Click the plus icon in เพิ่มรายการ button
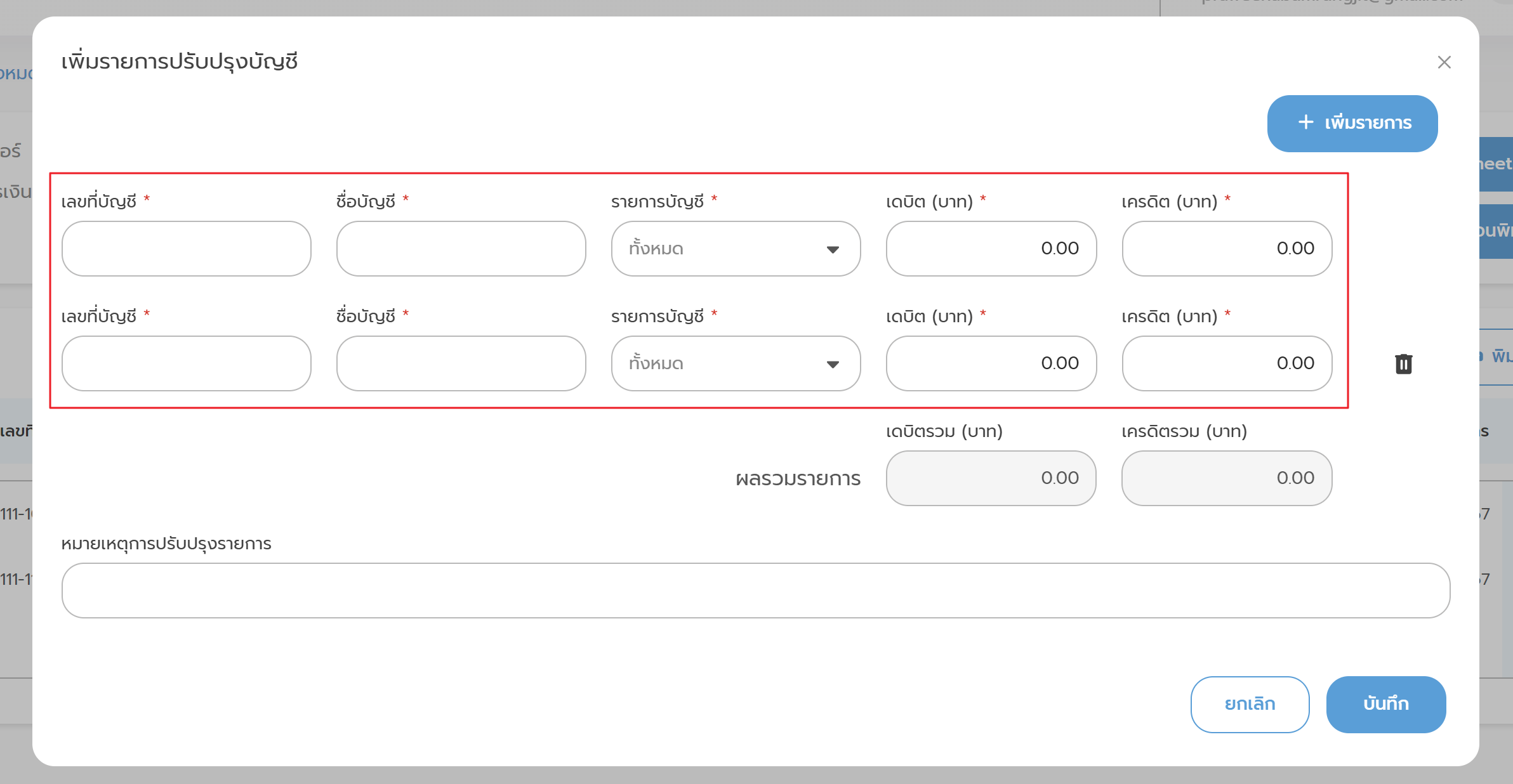Viewport: 1513px width, 784px height. coord(1305,122)
